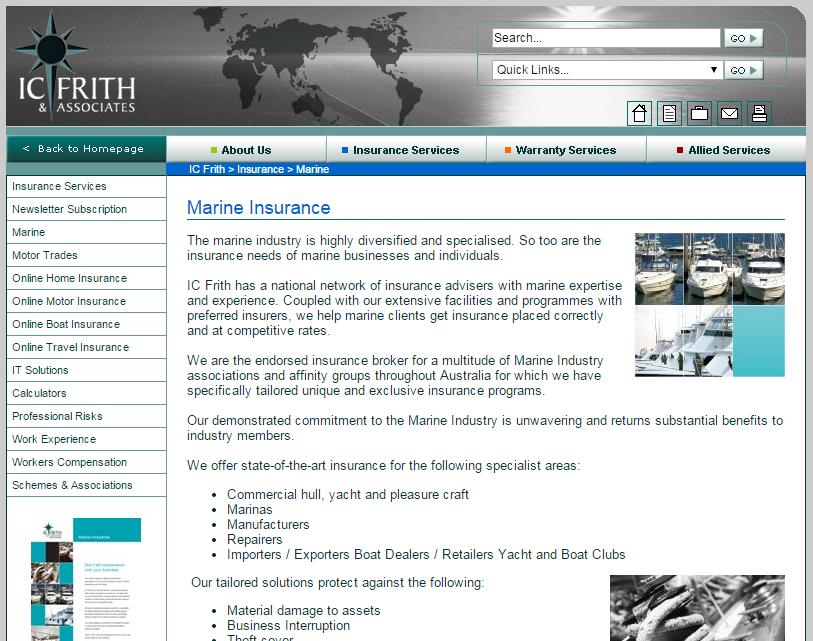Open the Quick Links dropdown
The height and width of the screenshot is (641, 813).
tap(606, 70)
